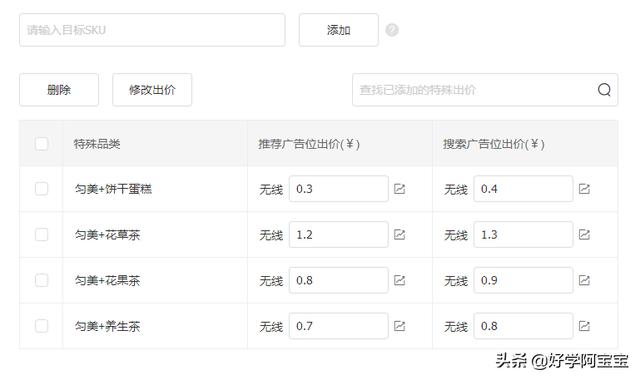Screen dimensions: 640x380
Task: Open chart icon for 匀美+花果茶 搜索 bid
Action: [x=584, y=280]
